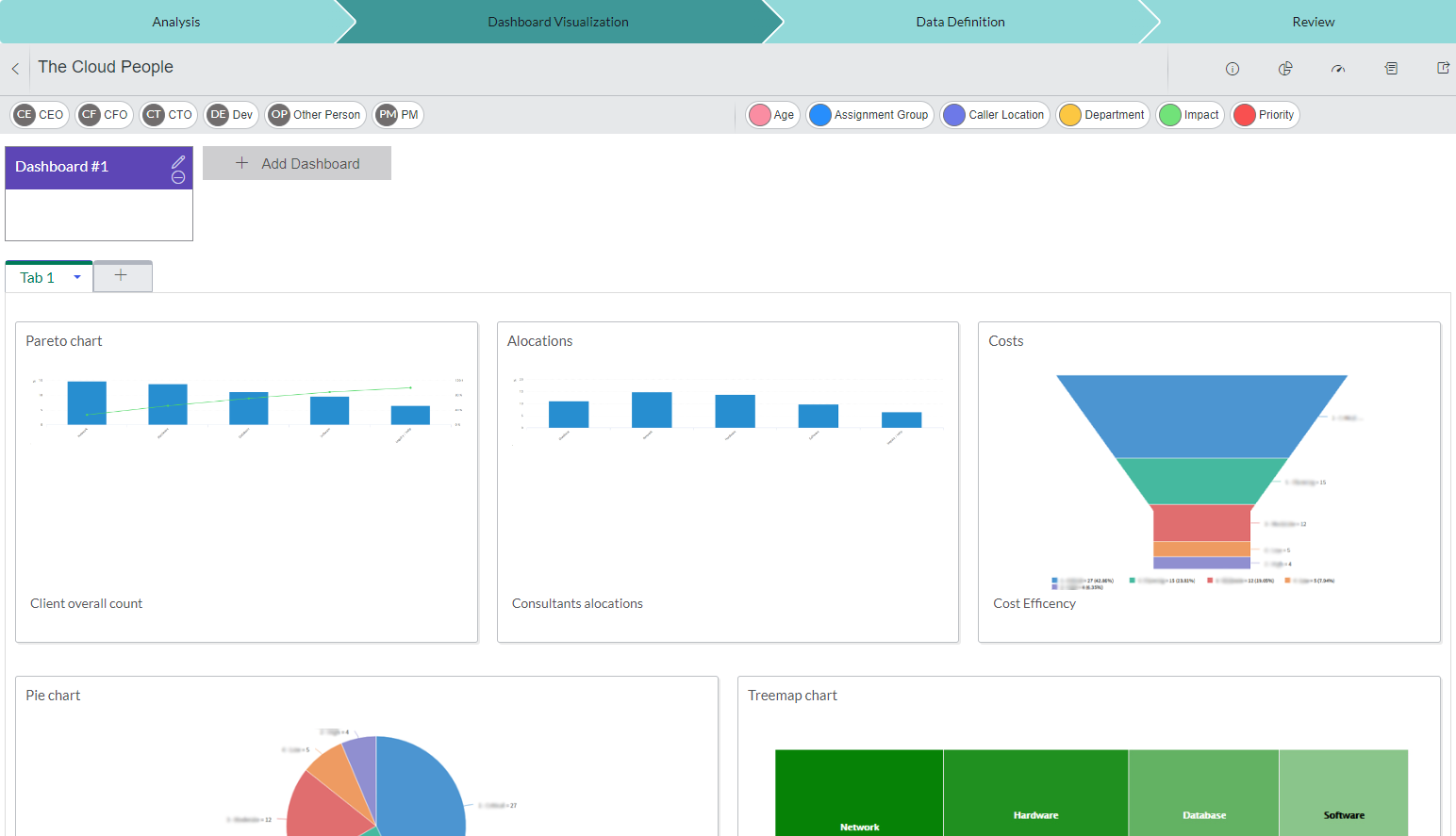Image resolution: width=1456 pixels, height=836 pixels.
Task: Remove Dashboard #1 using the minus circle icon
Action: point(178,177)
